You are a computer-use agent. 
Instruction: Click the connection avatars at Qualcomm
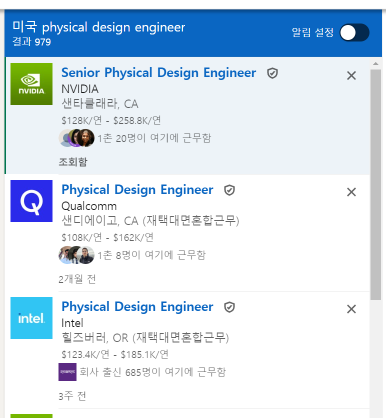point(77,255)
